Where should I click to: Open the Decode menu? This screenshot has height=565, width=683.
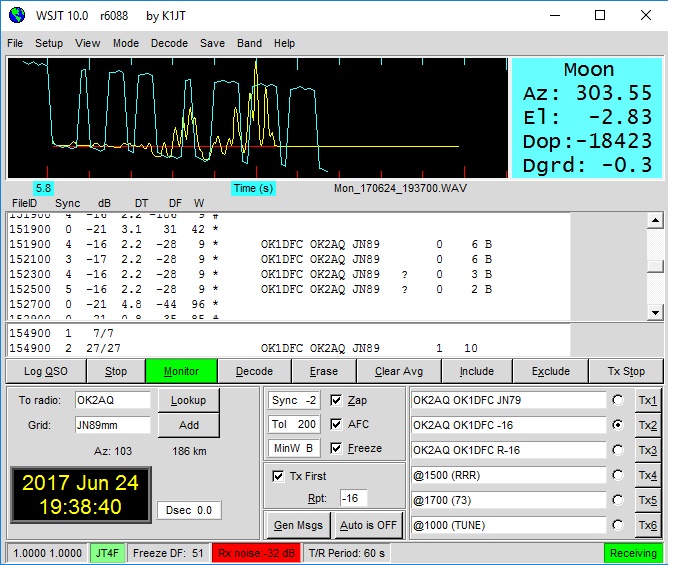click(169, 44)
